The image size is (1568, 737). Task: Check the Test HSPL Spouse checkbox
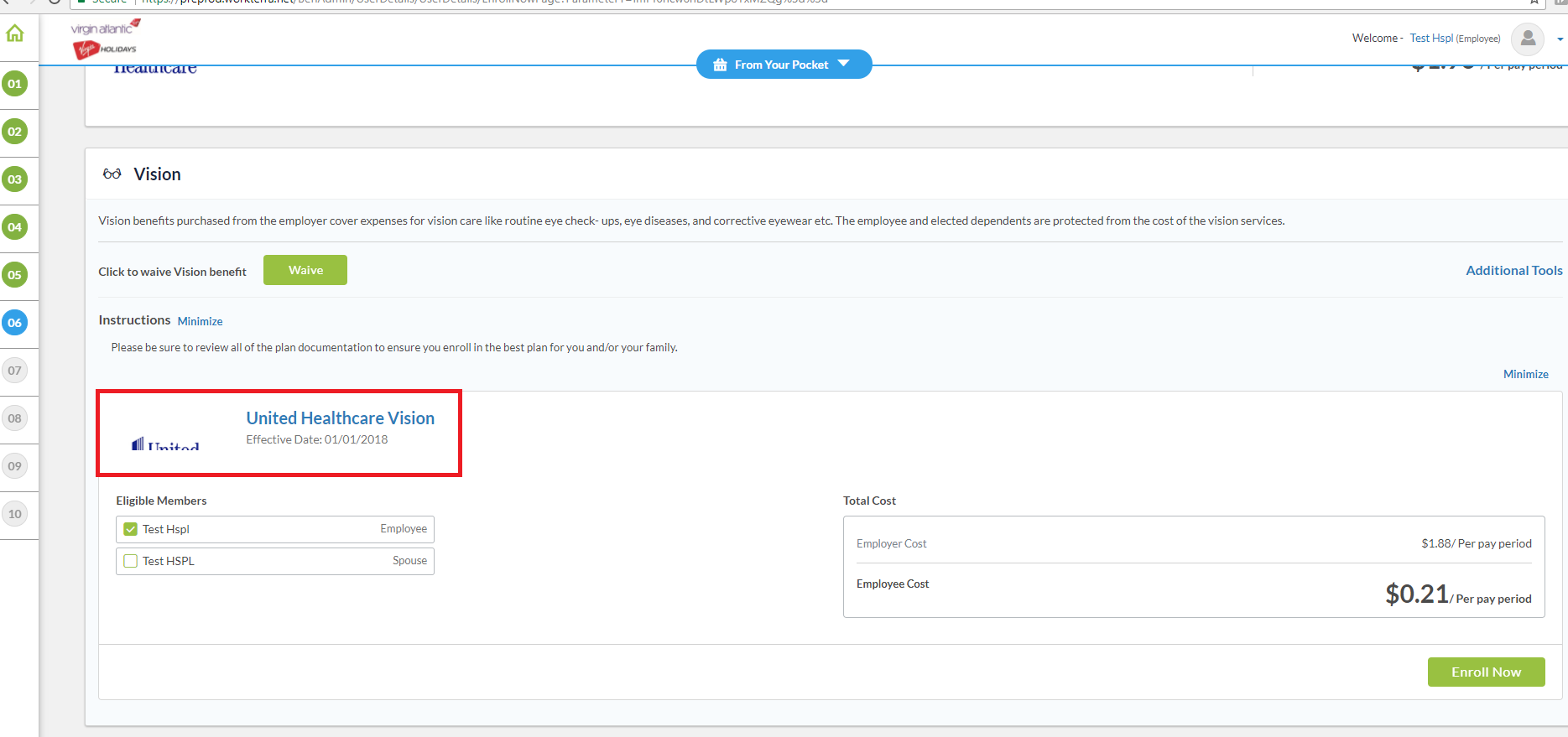[x=131, y=561]
